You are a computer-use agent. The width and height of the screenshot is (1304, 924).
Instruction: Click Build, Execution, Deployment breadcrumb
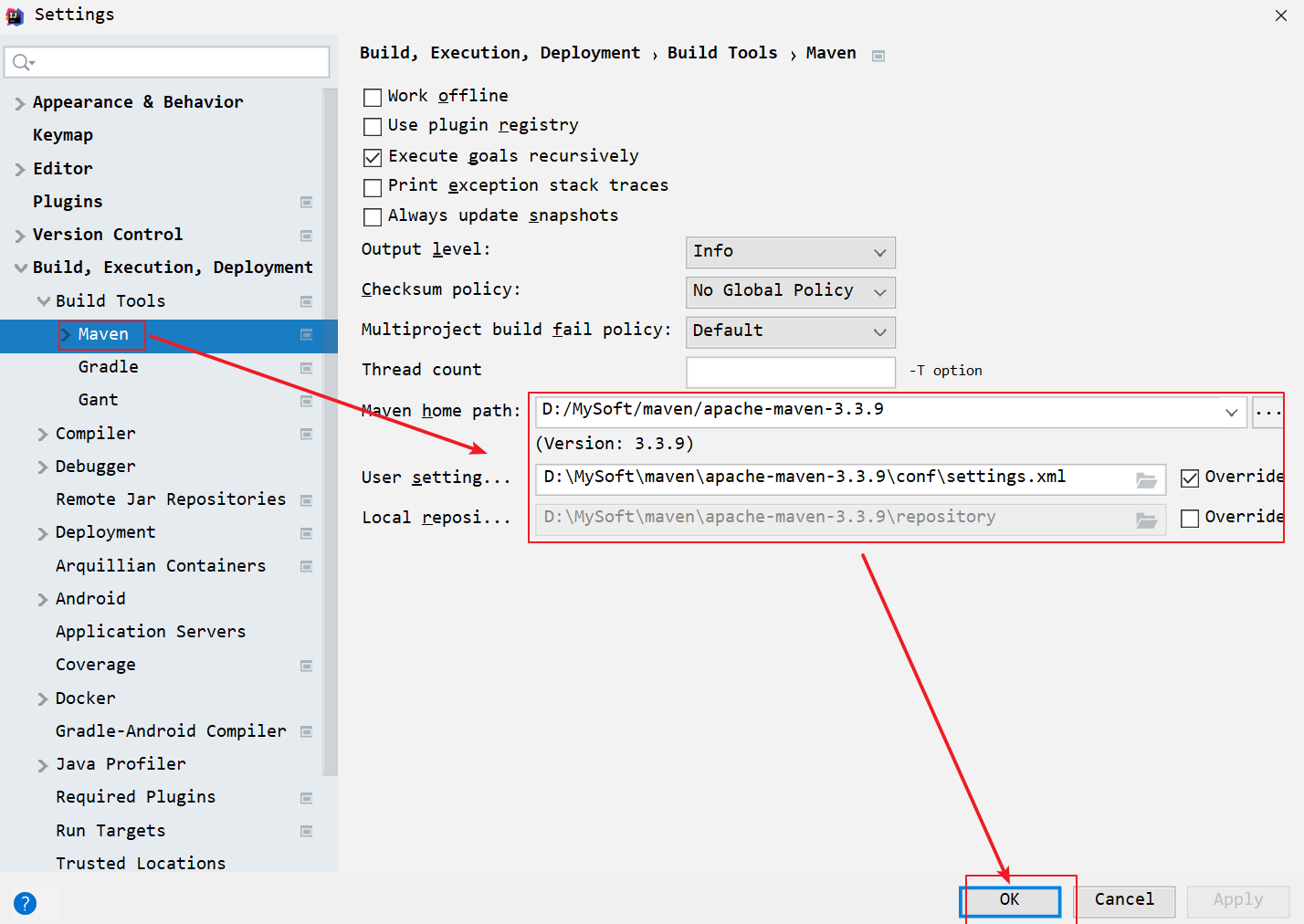tap(500, 53)
